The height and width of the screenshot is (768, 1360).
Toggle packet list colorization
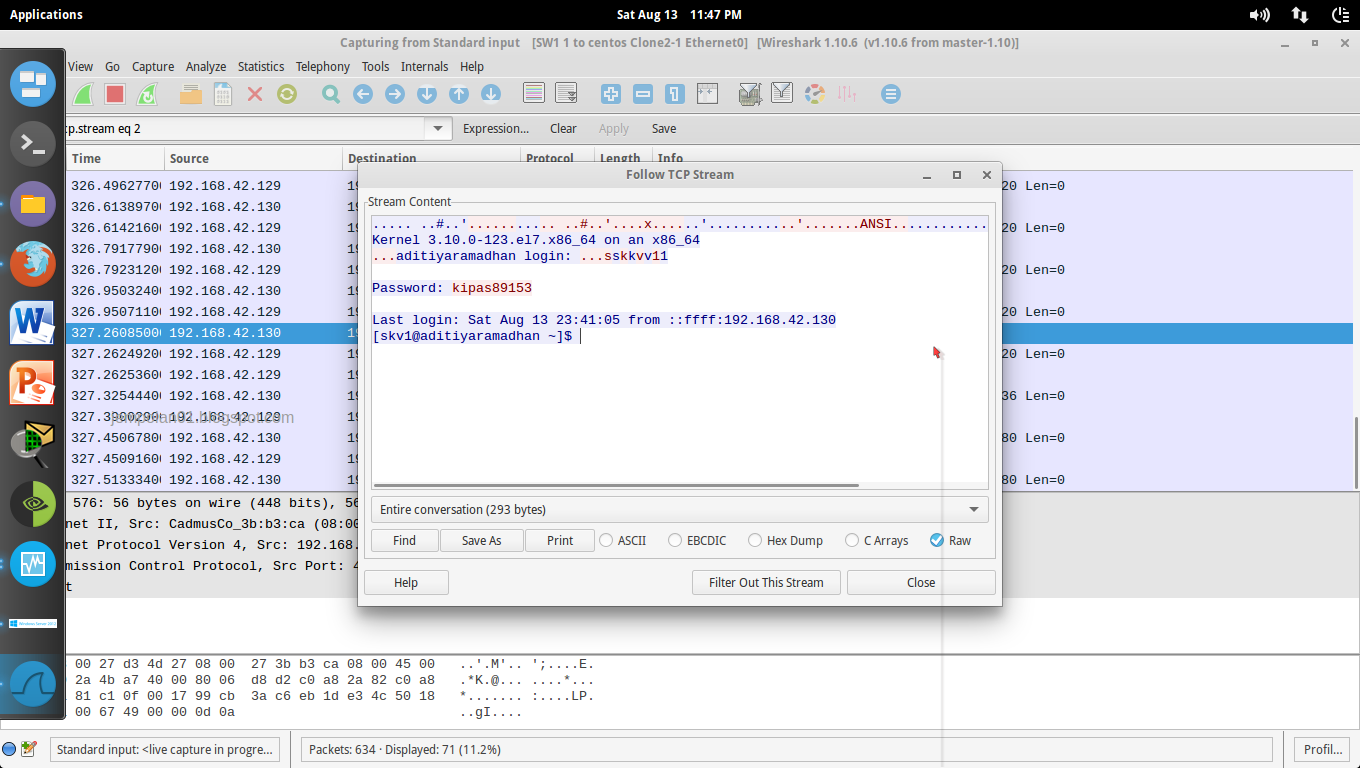pos(535,94)
